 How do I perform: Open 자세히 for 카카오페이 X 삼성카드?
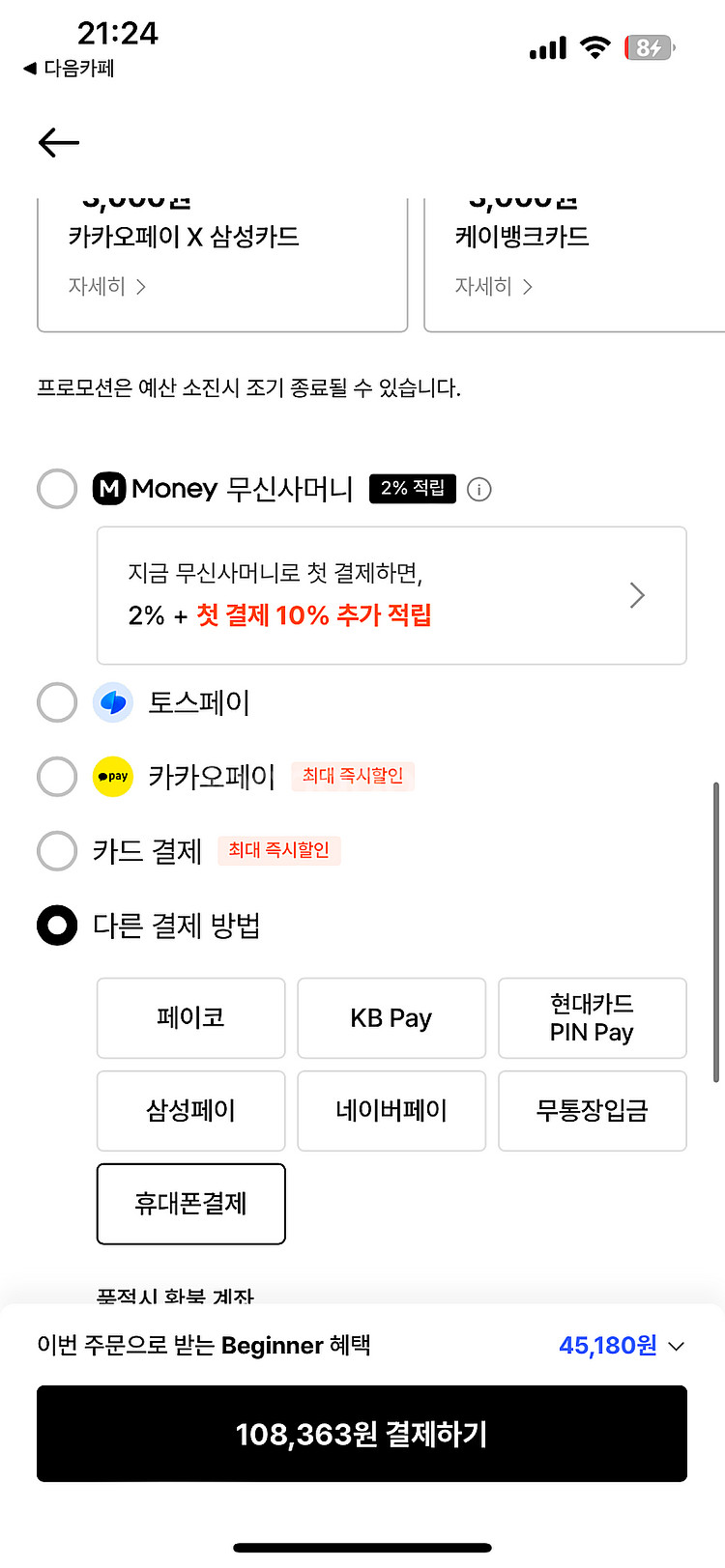[106, 287]
